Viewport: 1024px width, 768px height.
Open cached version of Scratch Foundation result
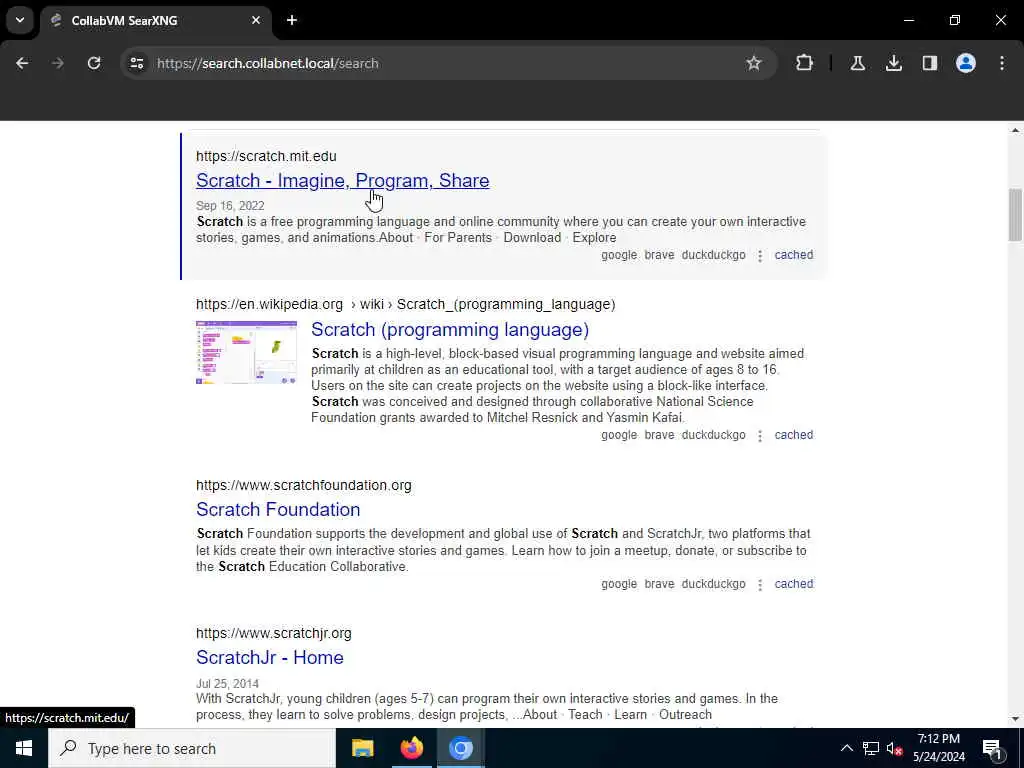click(x=793, y=584)
